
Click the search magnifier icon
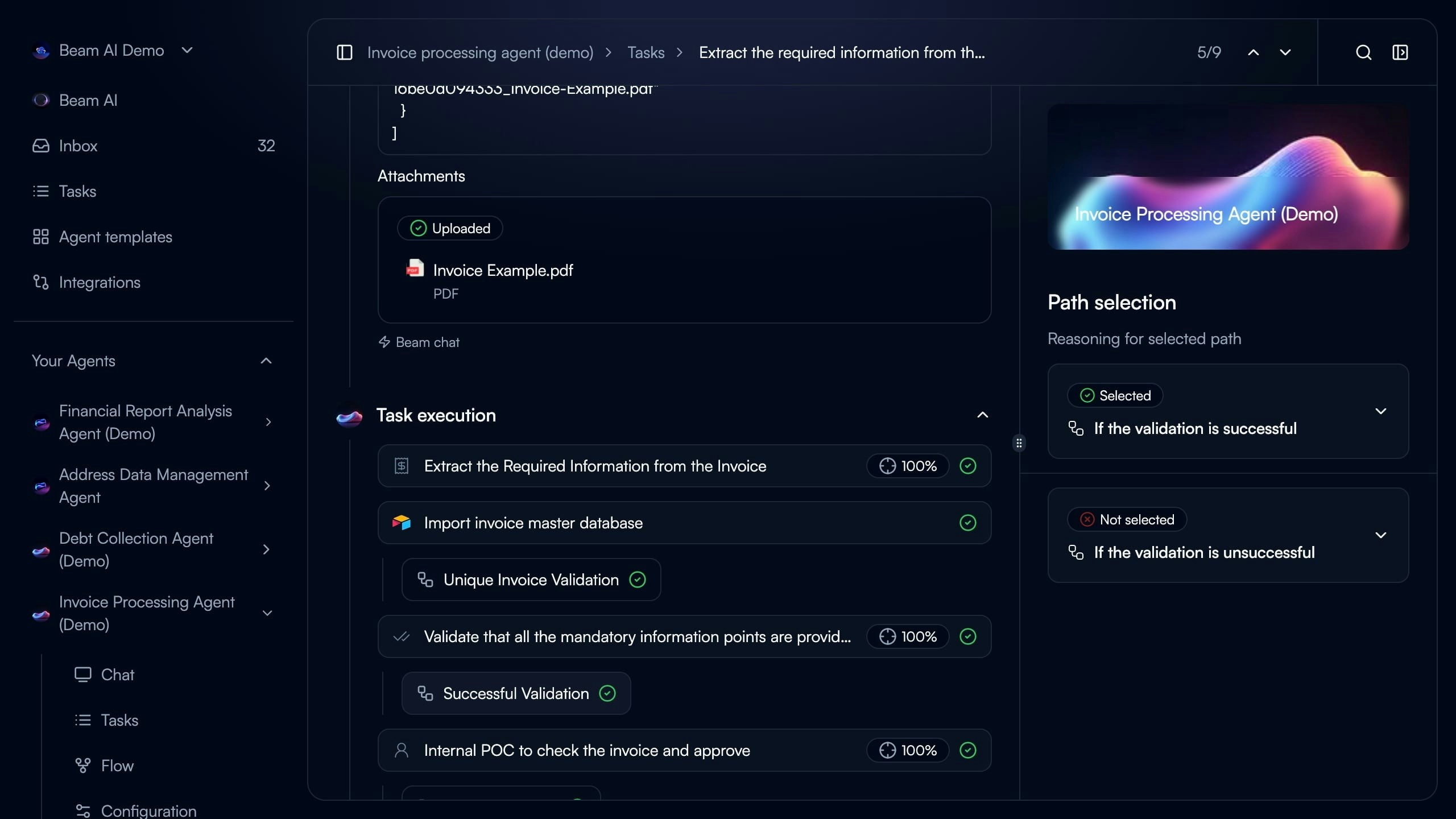[x=1363, y=52]
